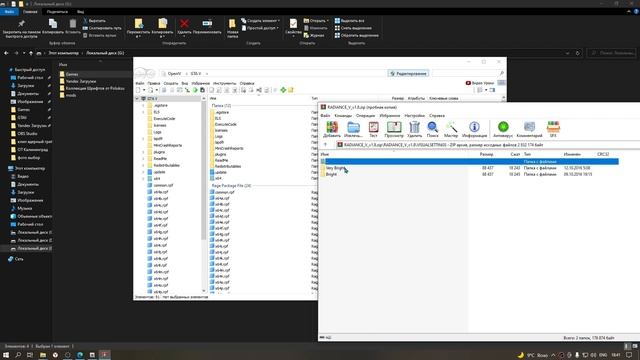Click the search magnifier in OpenIV
The width and height of the screenshot is (640, 360).
502,73
